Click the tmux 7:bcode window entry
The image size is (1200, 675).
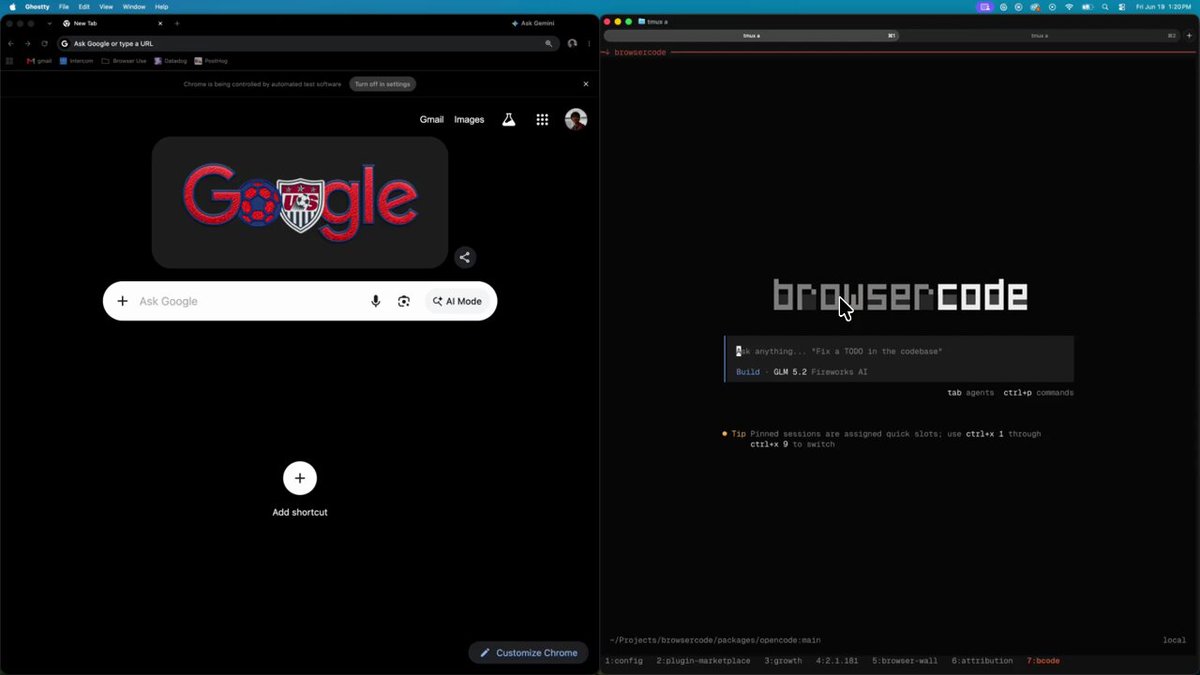[x=1043, y=661]
